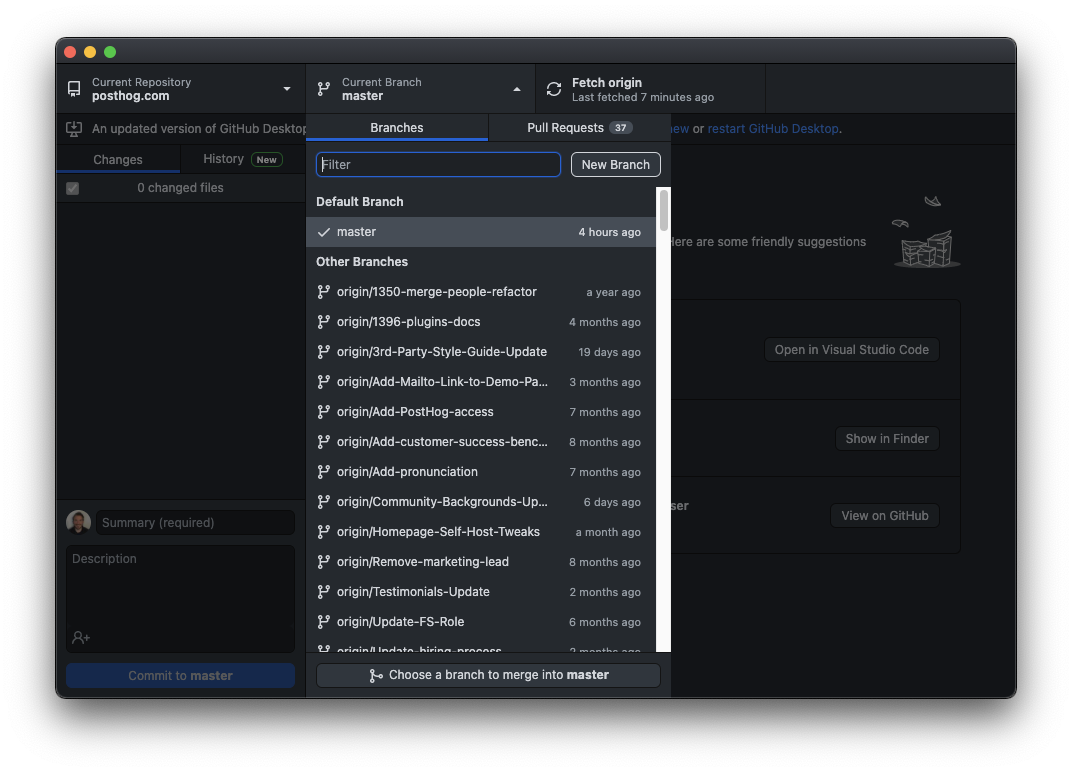1072x772 pixels.
Task: Click the merge icon on the merge button
Action: point(375,675)
